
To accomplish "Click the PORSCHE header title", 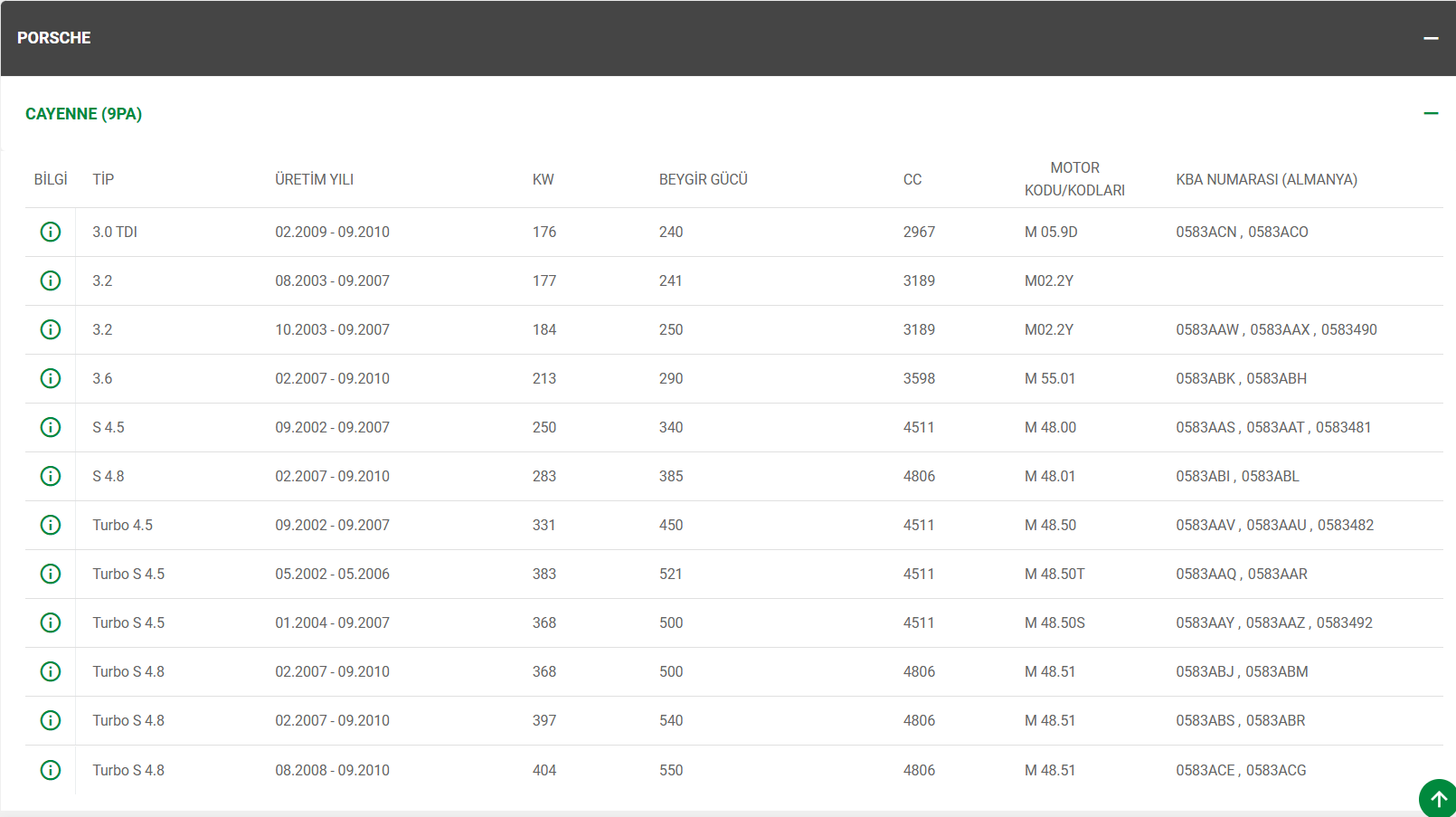I will [54, 38].
